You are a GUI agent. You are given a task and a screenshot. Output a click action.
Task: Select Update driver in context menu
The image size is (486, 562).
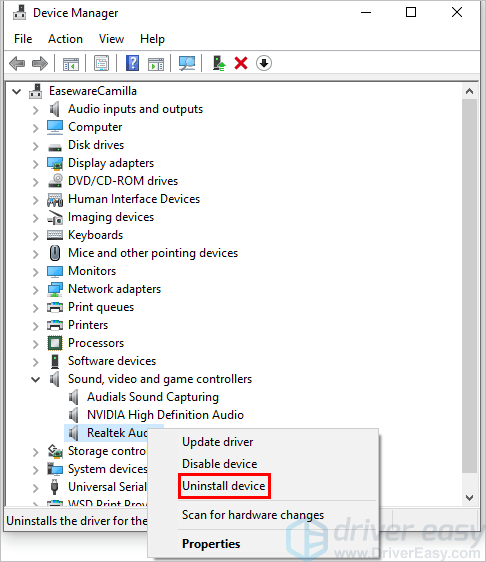click(218, 442)
